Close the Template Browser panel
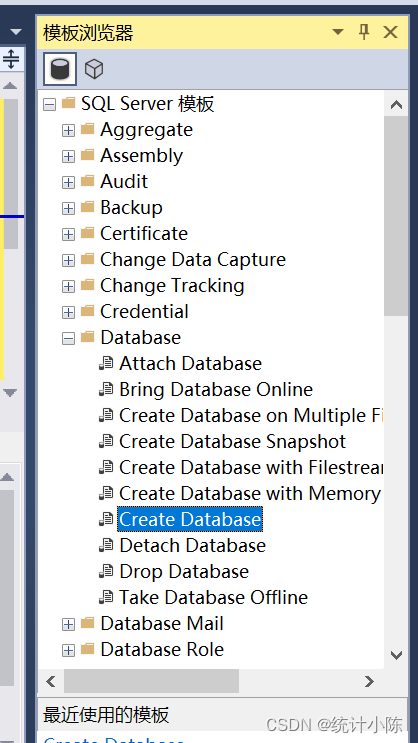This screenshot has width=418, height=743. 391,32
